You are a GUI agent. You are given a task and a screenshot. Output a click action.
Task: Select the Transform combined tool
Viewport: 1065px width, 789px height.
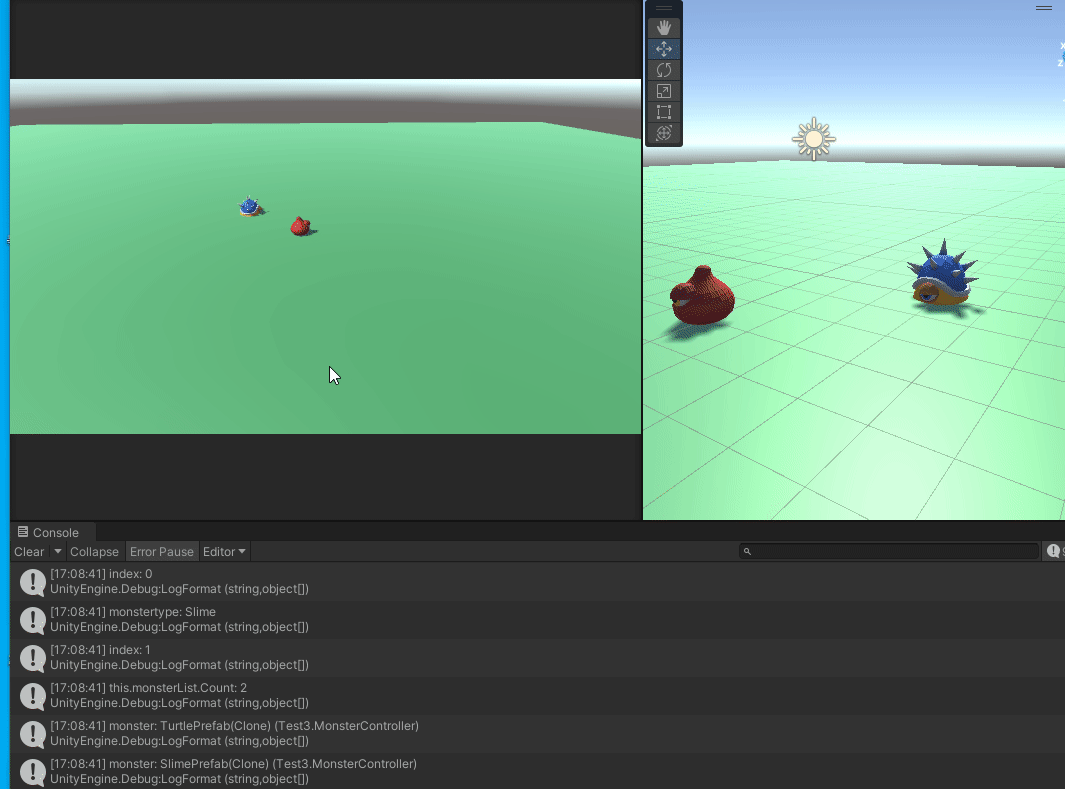click(664, 133)
